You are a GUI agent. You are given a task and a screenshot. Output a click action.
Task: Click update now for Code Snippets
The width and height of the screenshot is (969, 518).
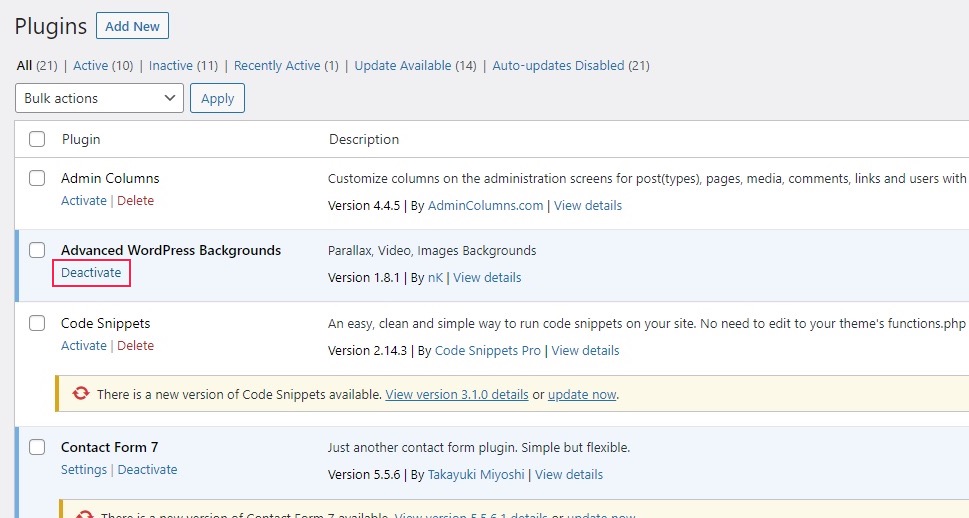coord(582,394)
